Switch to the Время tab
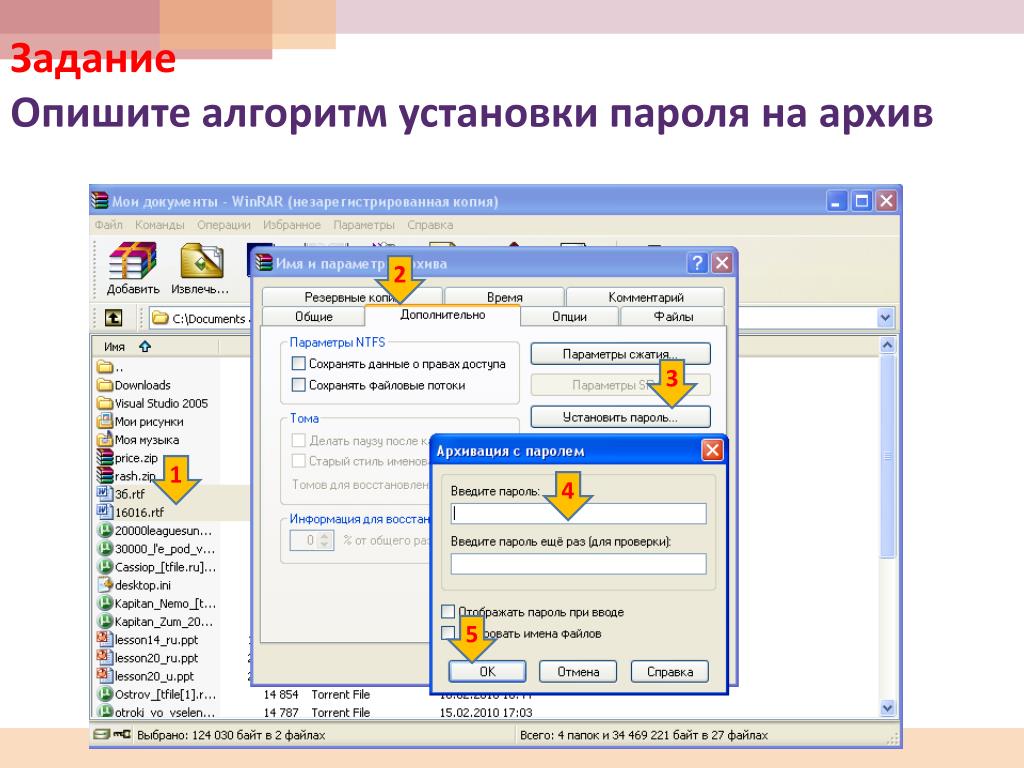Screen dimensions: 1024x768 pyautogui.click(x=504, y=296)
